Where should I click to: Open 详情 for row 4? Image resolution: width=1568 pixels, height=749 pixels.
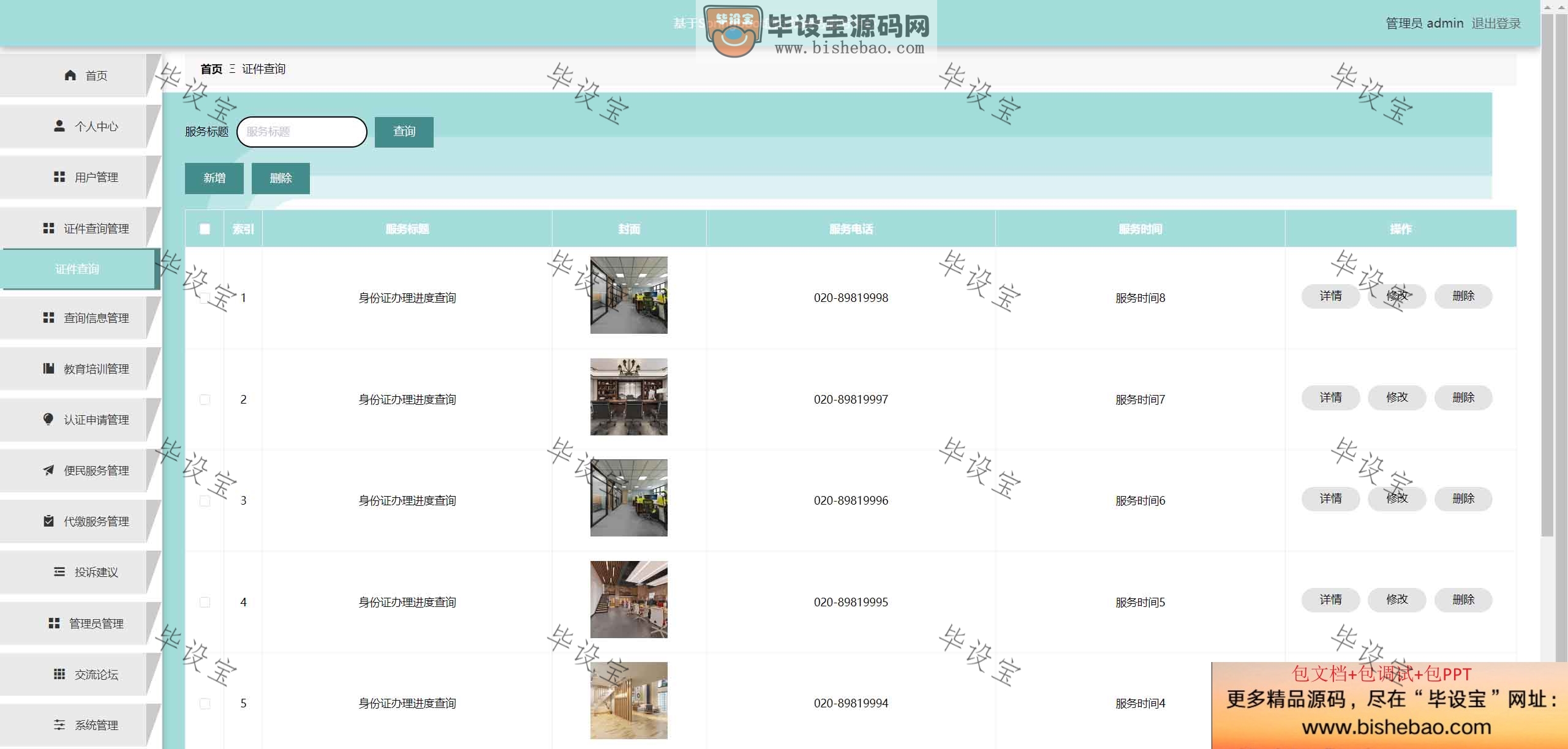(1331, 600)
